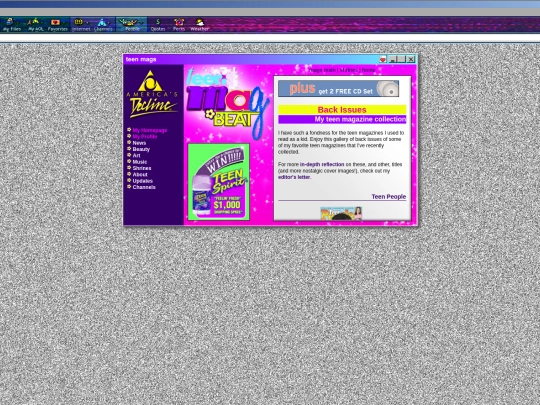Open the Quotes dollar icon

(158, 22)
